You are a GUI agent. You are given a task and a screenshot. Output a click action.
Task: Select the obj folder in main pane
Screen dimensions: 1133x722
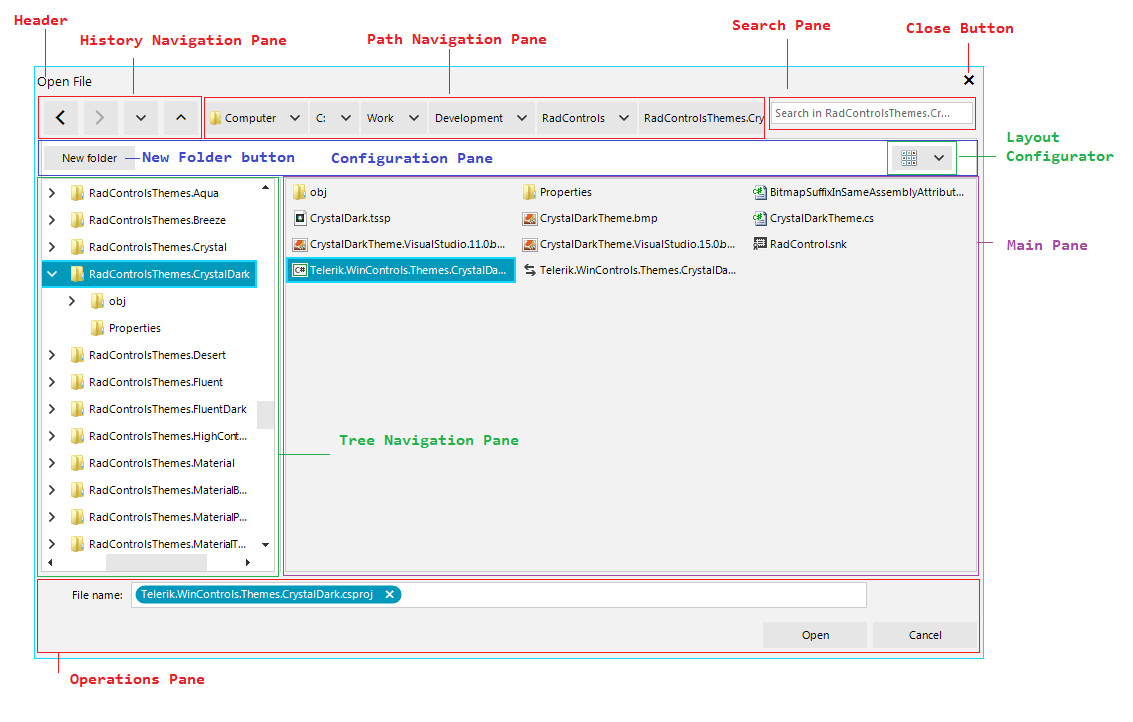coord(318,192)
